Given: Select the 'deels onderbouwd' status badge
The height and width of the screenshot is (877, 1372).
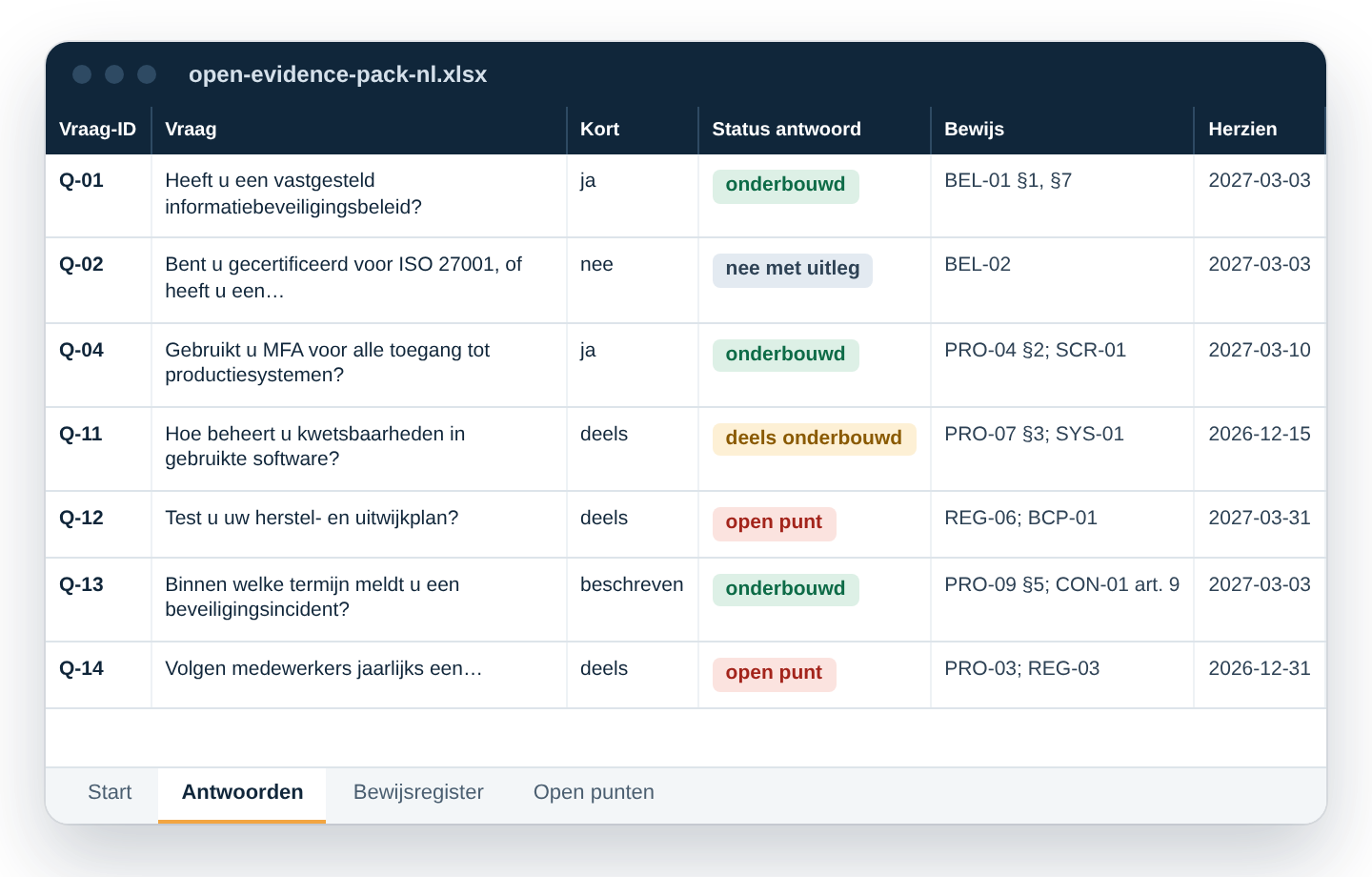Looking at the screenshot, I should [x=814, y=439].
